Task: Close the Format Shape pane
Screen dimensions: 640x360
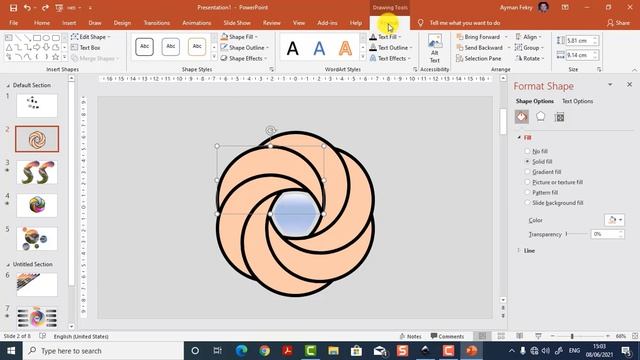Action: (629, 84)
